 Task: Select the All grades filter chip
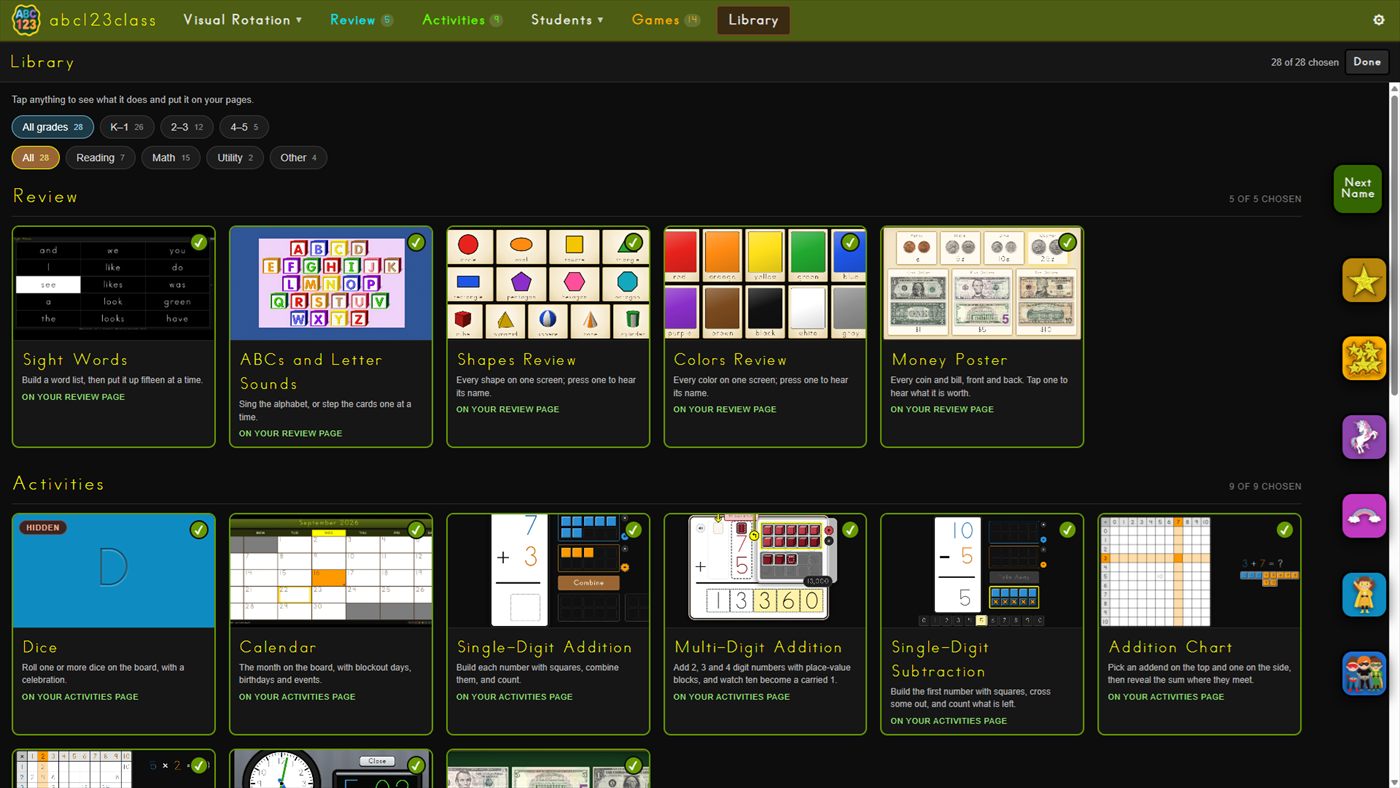pyautogui.click(x=53, y=127)
